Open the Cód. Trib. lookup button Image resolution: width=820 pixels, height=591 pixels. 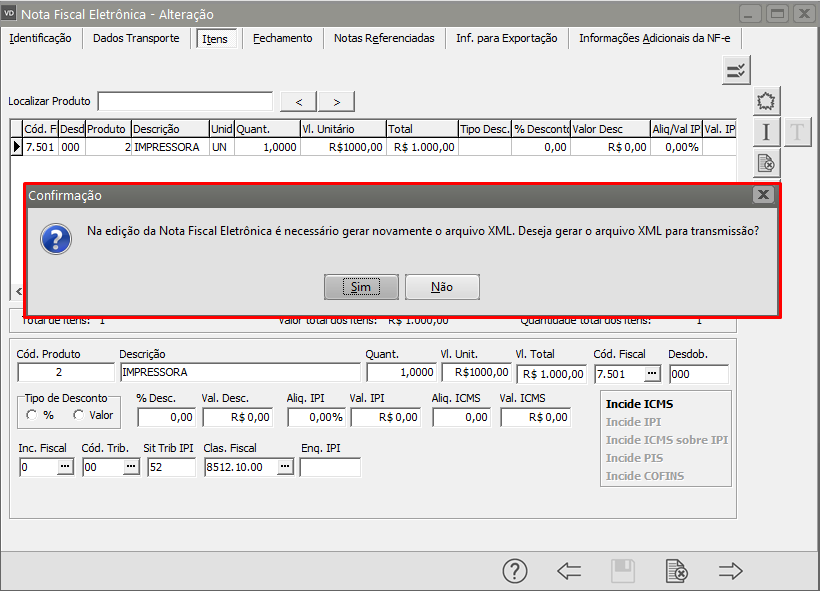click(x=129, y=467)
